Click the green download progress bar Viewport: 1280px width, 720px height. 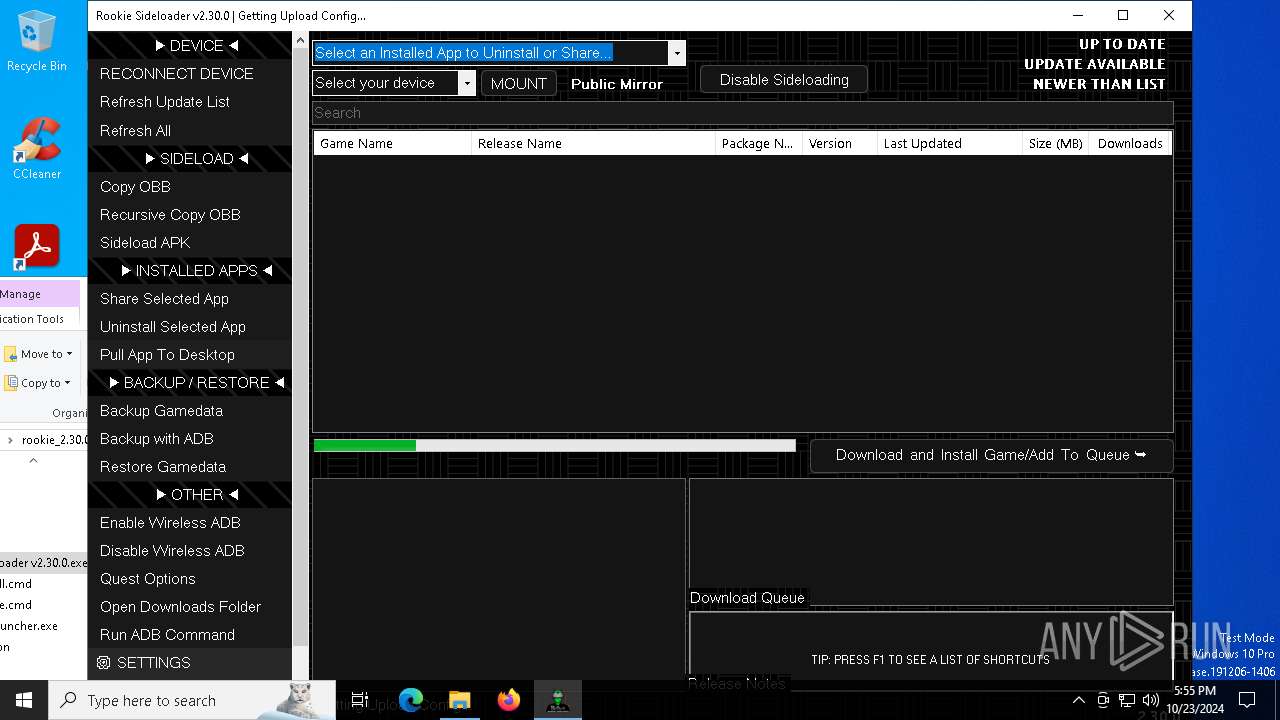(x=555, y=446)
